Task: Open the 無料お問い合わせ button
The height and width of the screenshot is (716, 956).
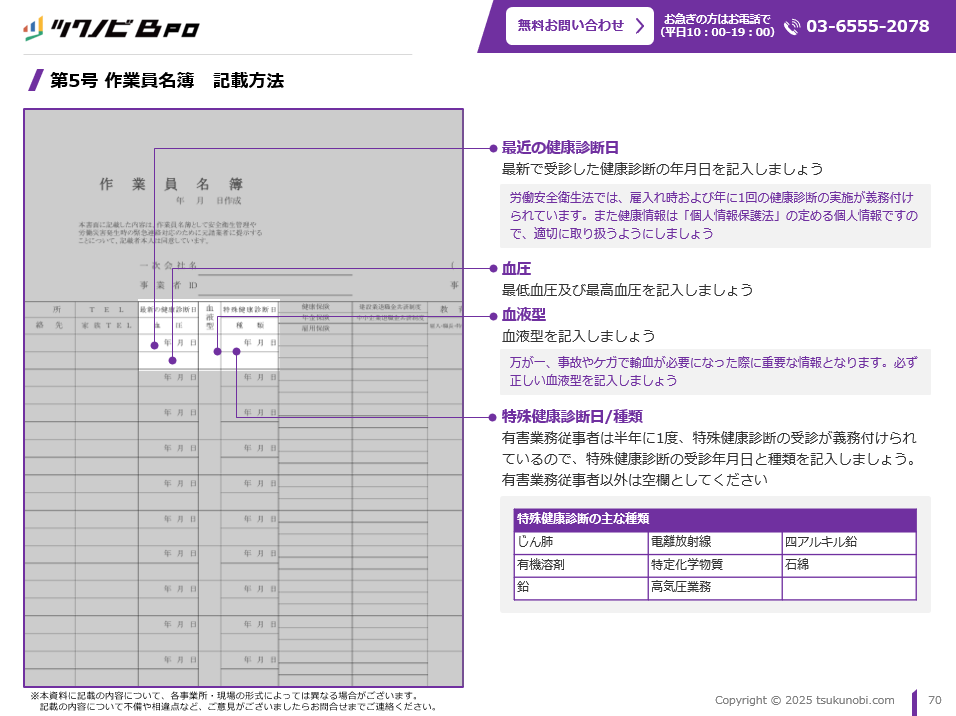Action: tap(579, 26)
